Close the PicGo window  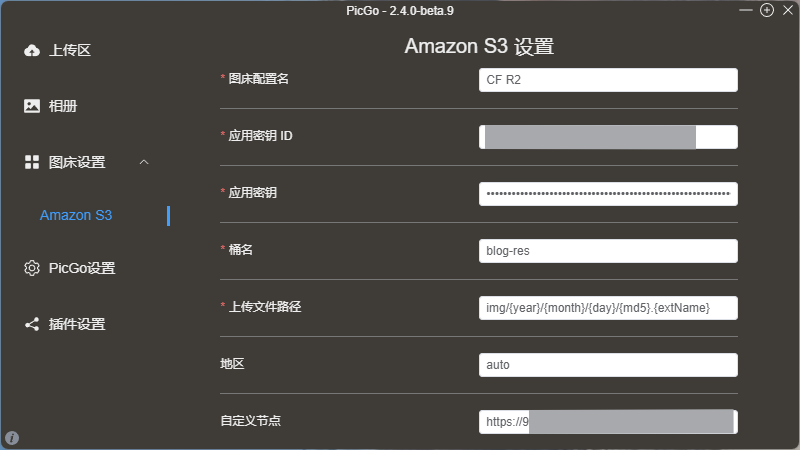pos(788,10)
